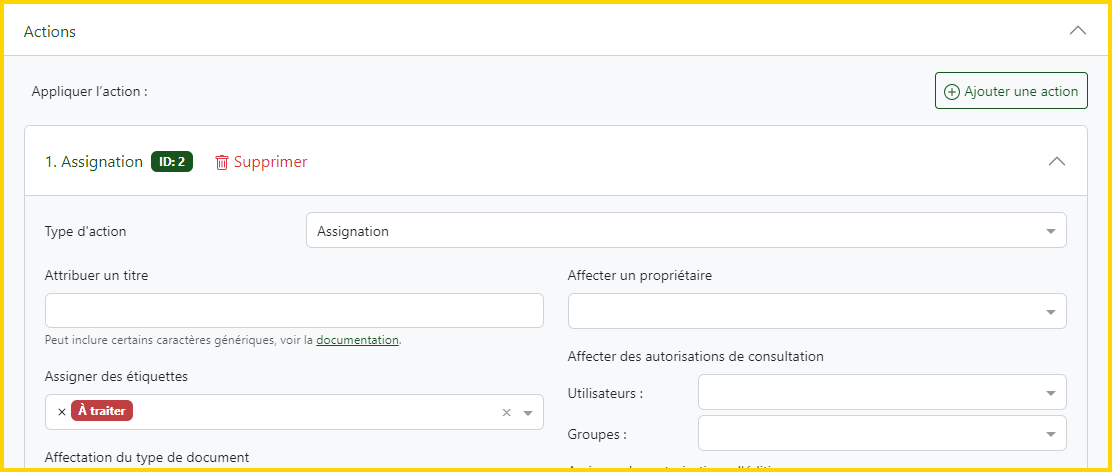Image resolution: width=1112 pixels, height=472 pixels.
Task: Click the Supprimer text label
Action: click(x=270, y=162)
